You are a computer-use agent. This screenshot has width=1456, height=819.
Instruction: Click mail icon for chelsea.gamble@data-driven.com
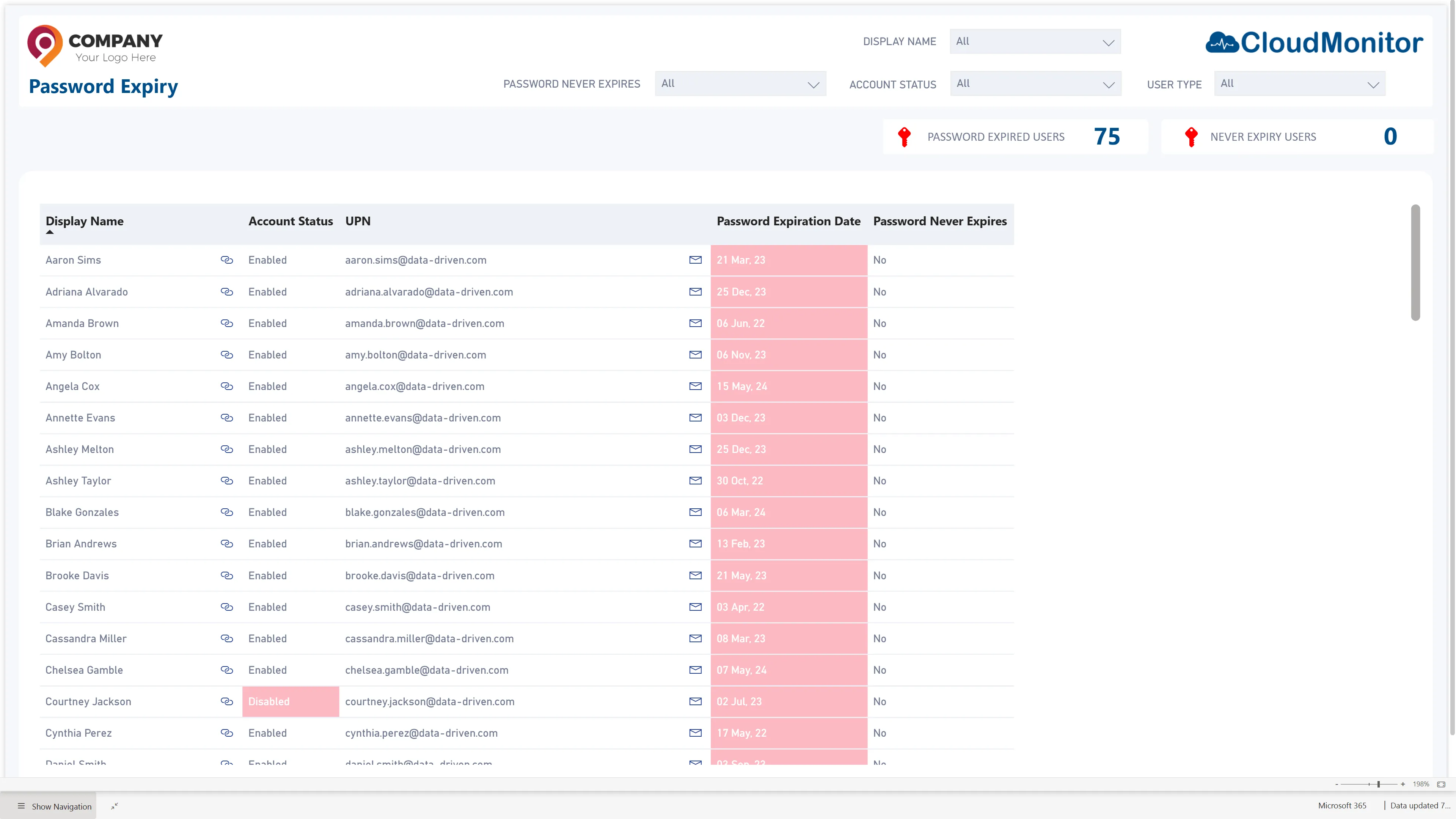click(x=695, y=670)
